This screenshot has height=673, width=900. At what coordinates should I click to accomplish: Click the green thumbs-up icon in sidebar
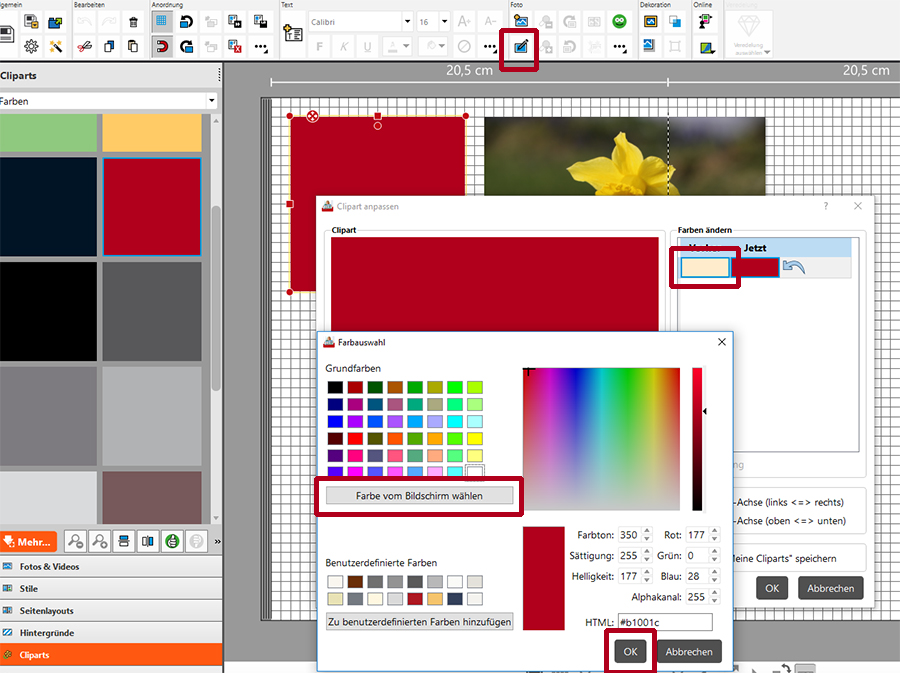[171, 541]
